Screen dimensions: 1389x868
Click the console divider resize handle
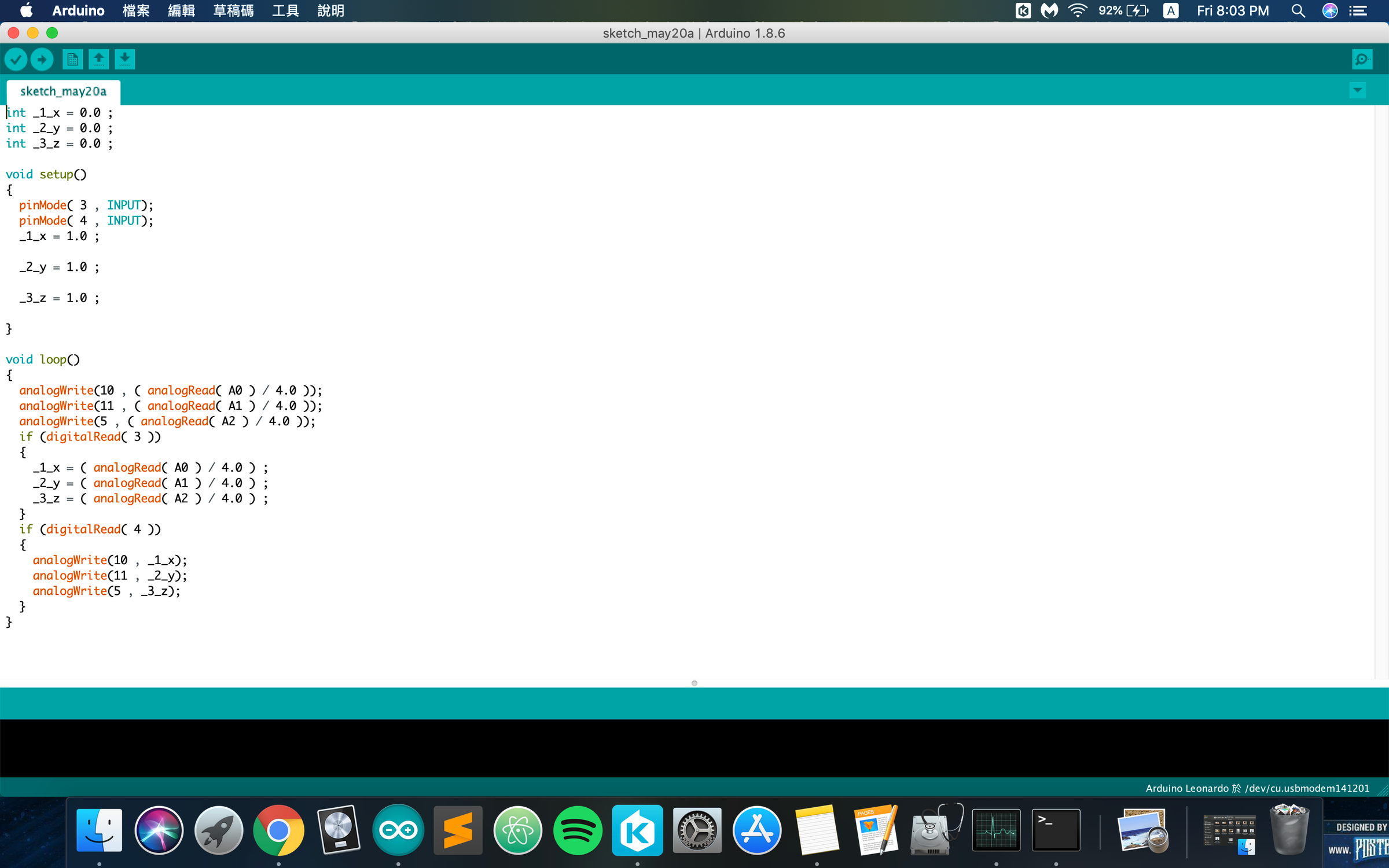(694, 683)
